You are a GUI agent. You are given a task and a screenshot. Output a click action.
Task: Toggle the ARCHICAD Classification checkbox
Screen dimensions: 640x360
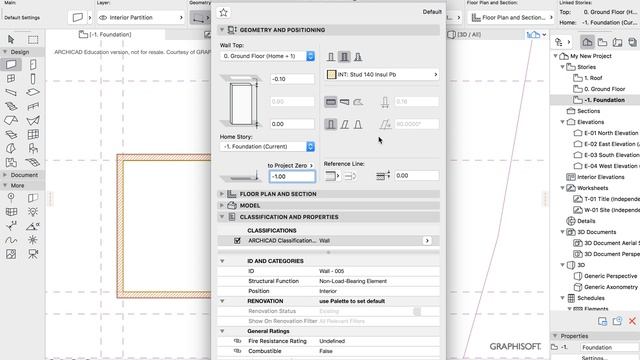pyautogui.click(x=237, y=241)
